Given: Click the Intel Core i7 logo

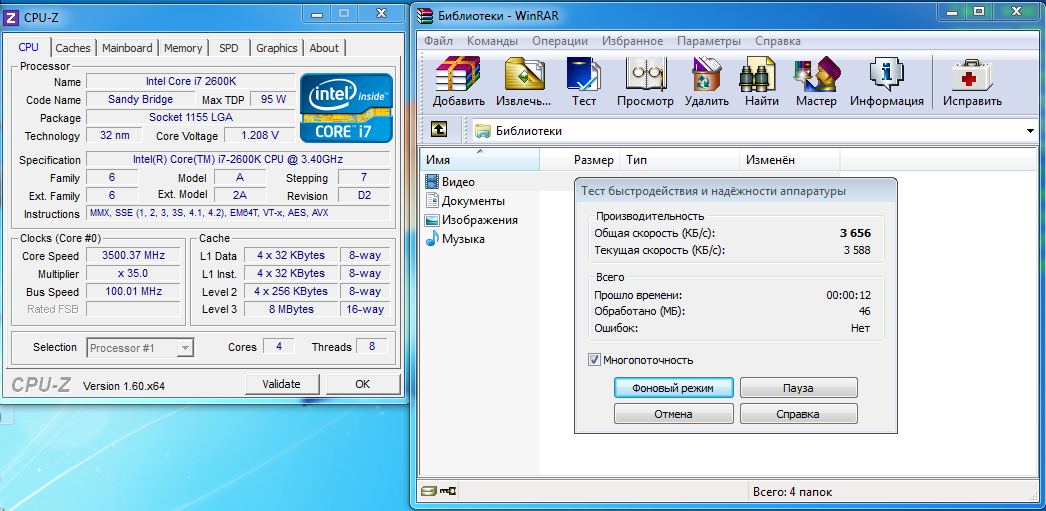Looking at the screenshot, I should point(346,108).
